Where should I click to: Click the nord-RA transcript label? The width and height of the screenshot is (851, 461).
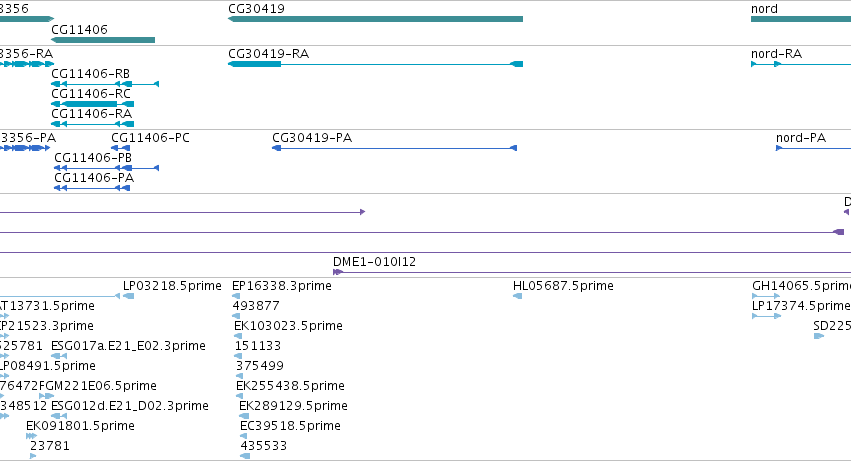776,54
